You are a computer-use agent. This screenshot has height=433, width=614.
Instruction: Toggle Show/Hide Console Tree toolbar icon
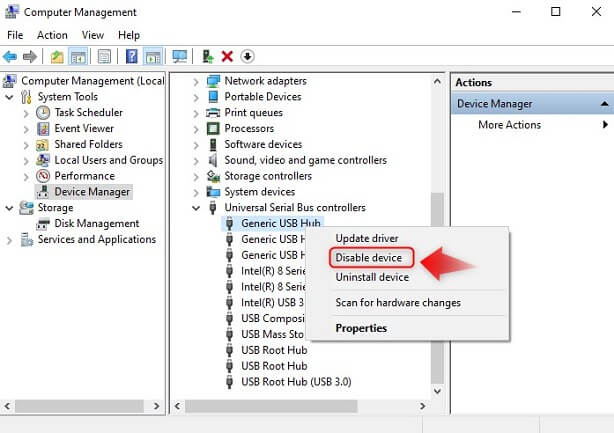click(78, 57)
